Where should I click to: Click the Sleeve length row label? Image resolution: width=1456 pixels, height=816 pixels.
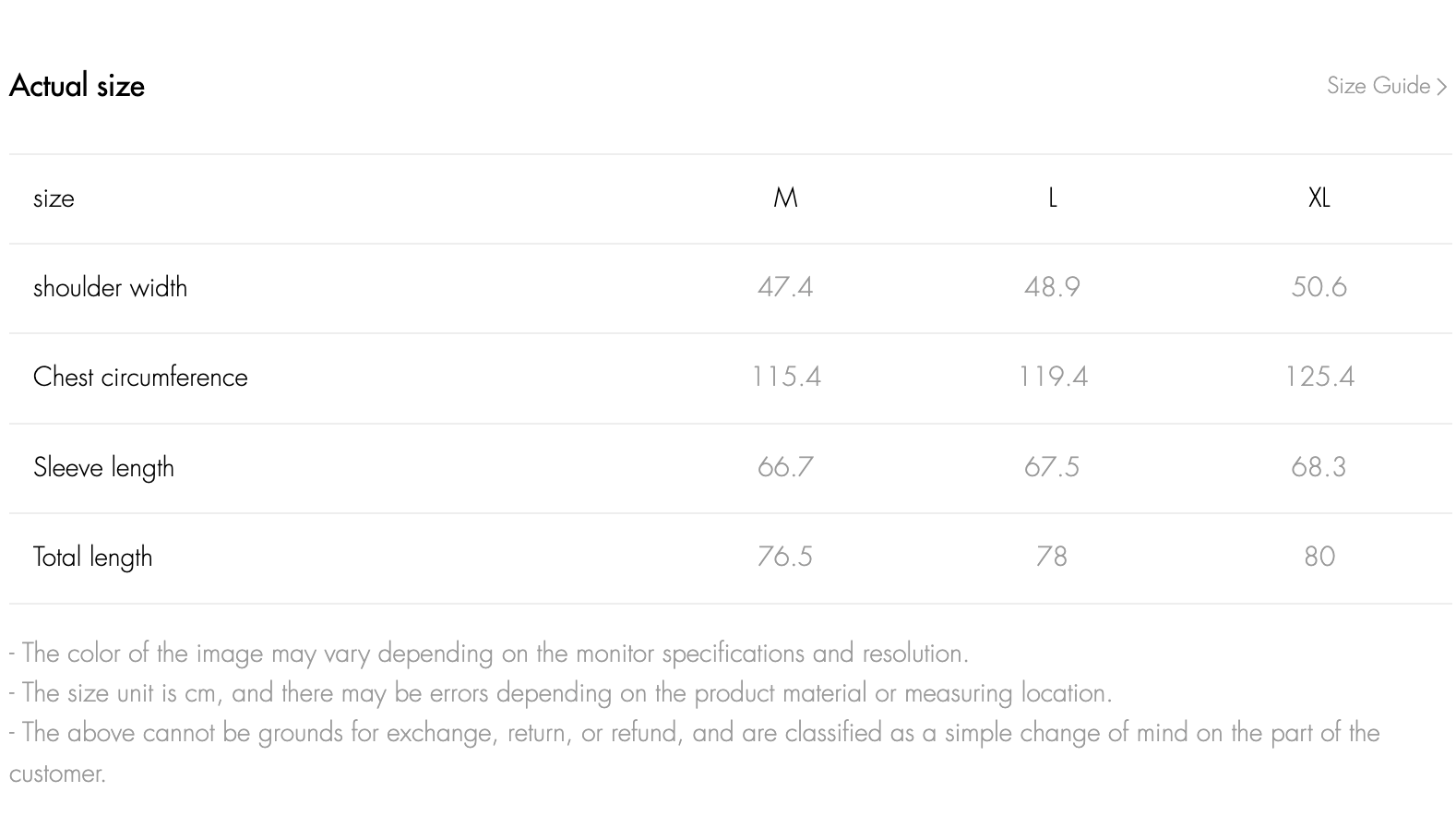(x=103, y=467)
